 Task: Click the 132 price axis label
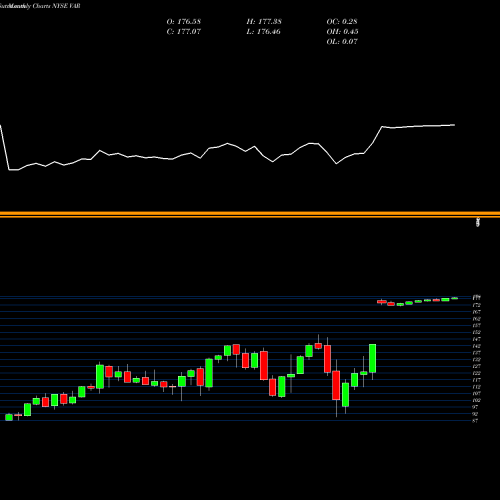tap(477, 360)
